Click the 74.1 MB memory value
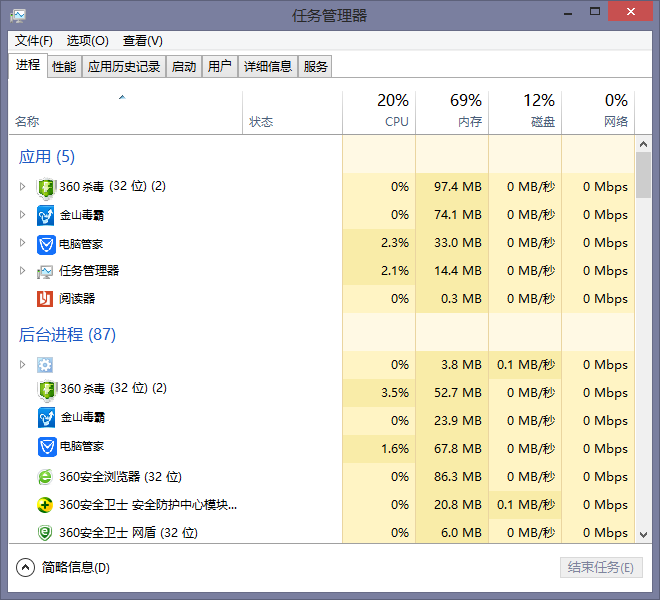Screen dimensions: 660x600 [x=458, y=215]
